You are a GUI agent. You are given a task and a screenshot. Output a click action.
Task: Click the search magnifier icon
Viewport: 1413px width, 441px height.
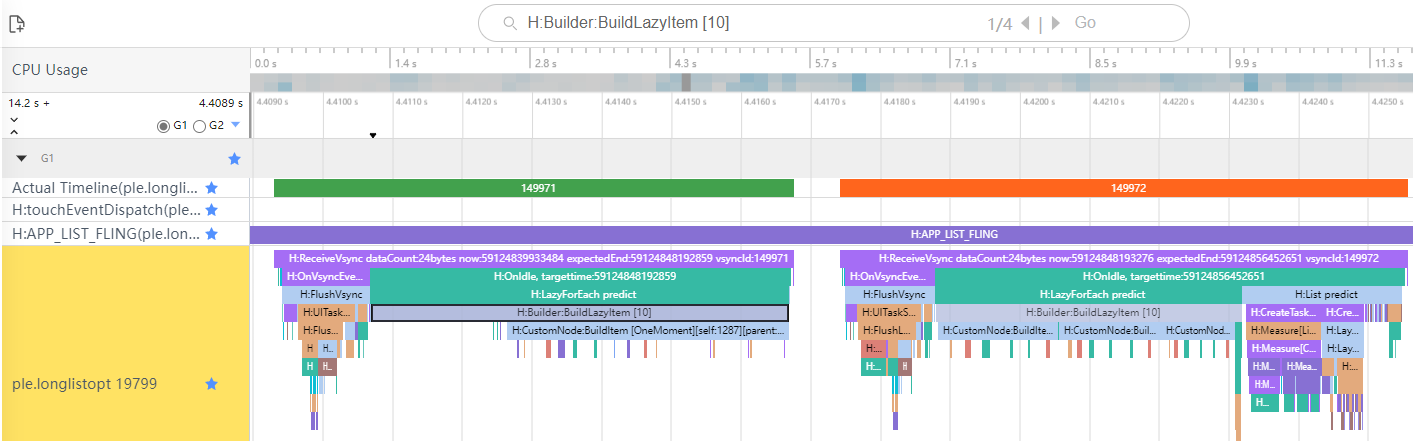click(509, 23)
